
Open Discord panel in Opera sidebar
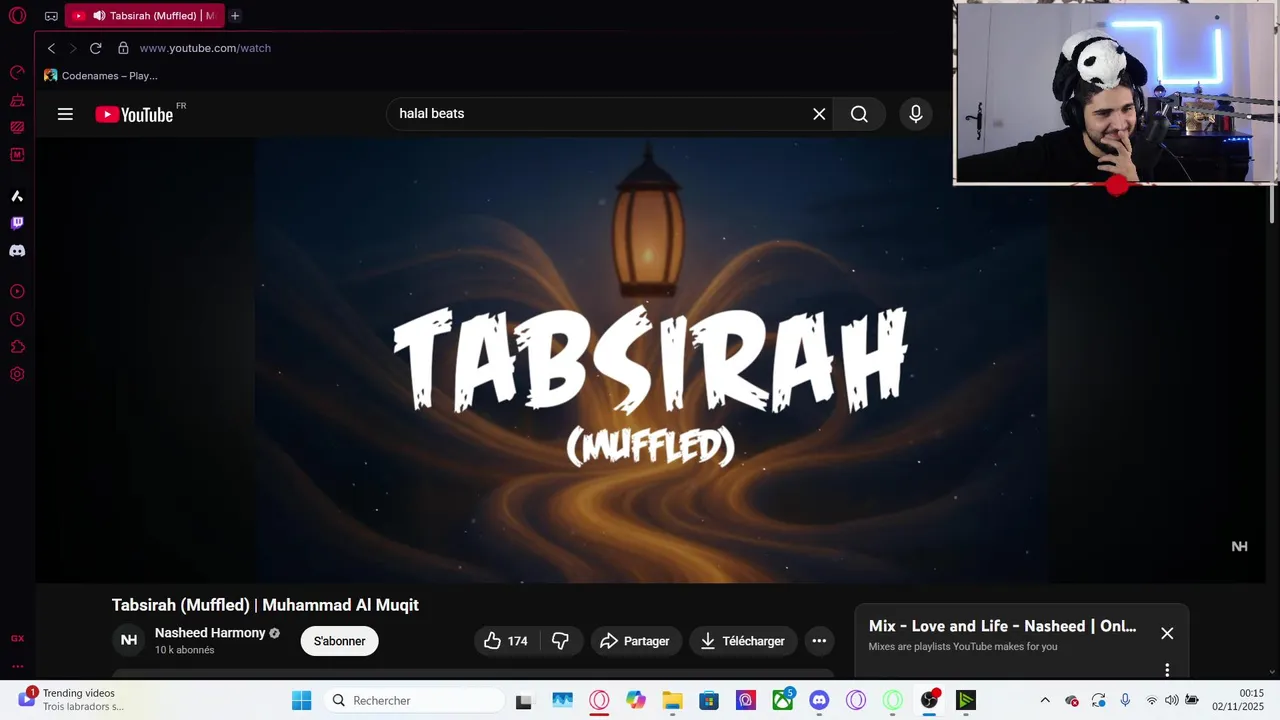point(17,251)
